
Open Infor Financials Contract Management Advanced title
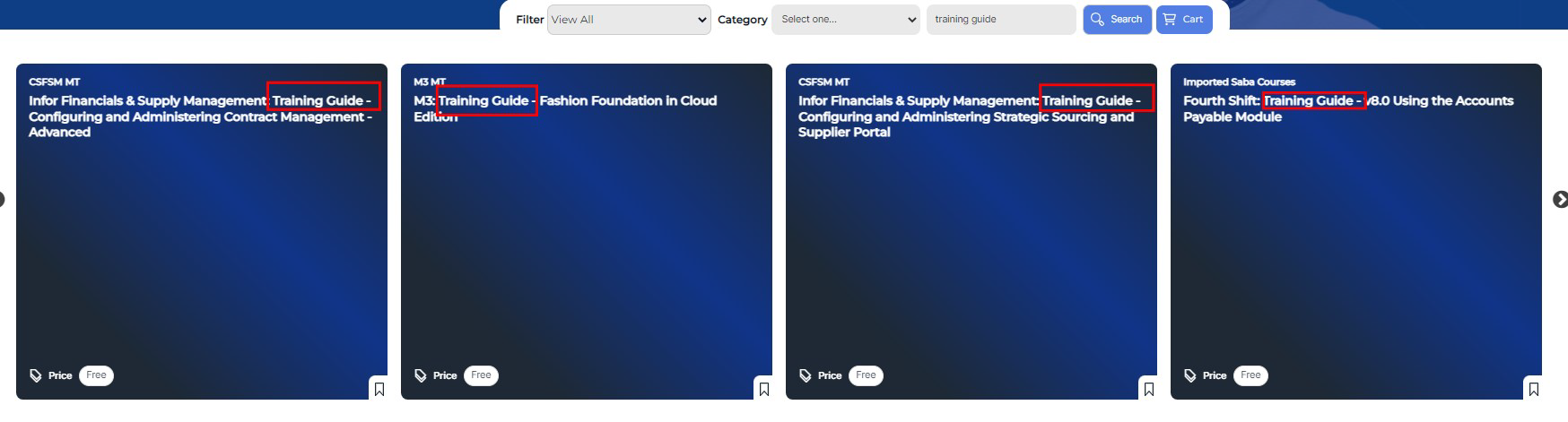click(x=199, y=116)
